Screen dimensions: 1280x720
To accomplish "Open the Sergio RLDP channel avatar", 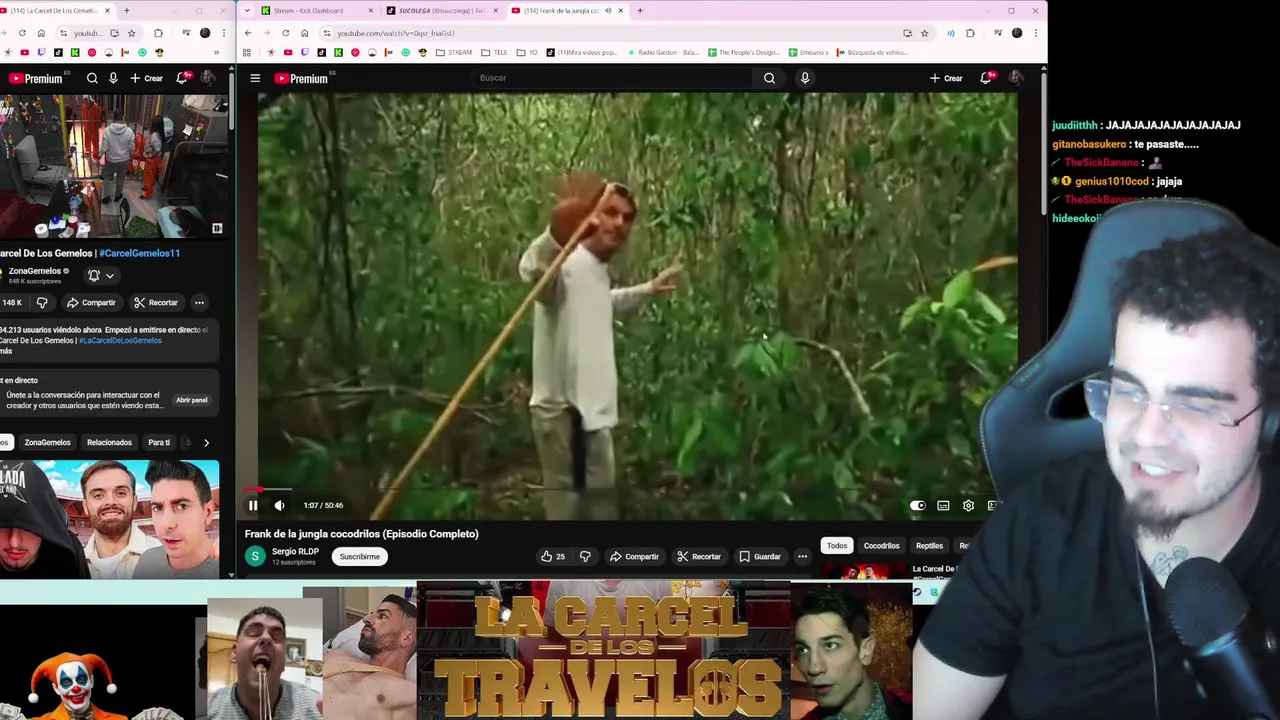I will pyautogui.click(x=255, y=556).
